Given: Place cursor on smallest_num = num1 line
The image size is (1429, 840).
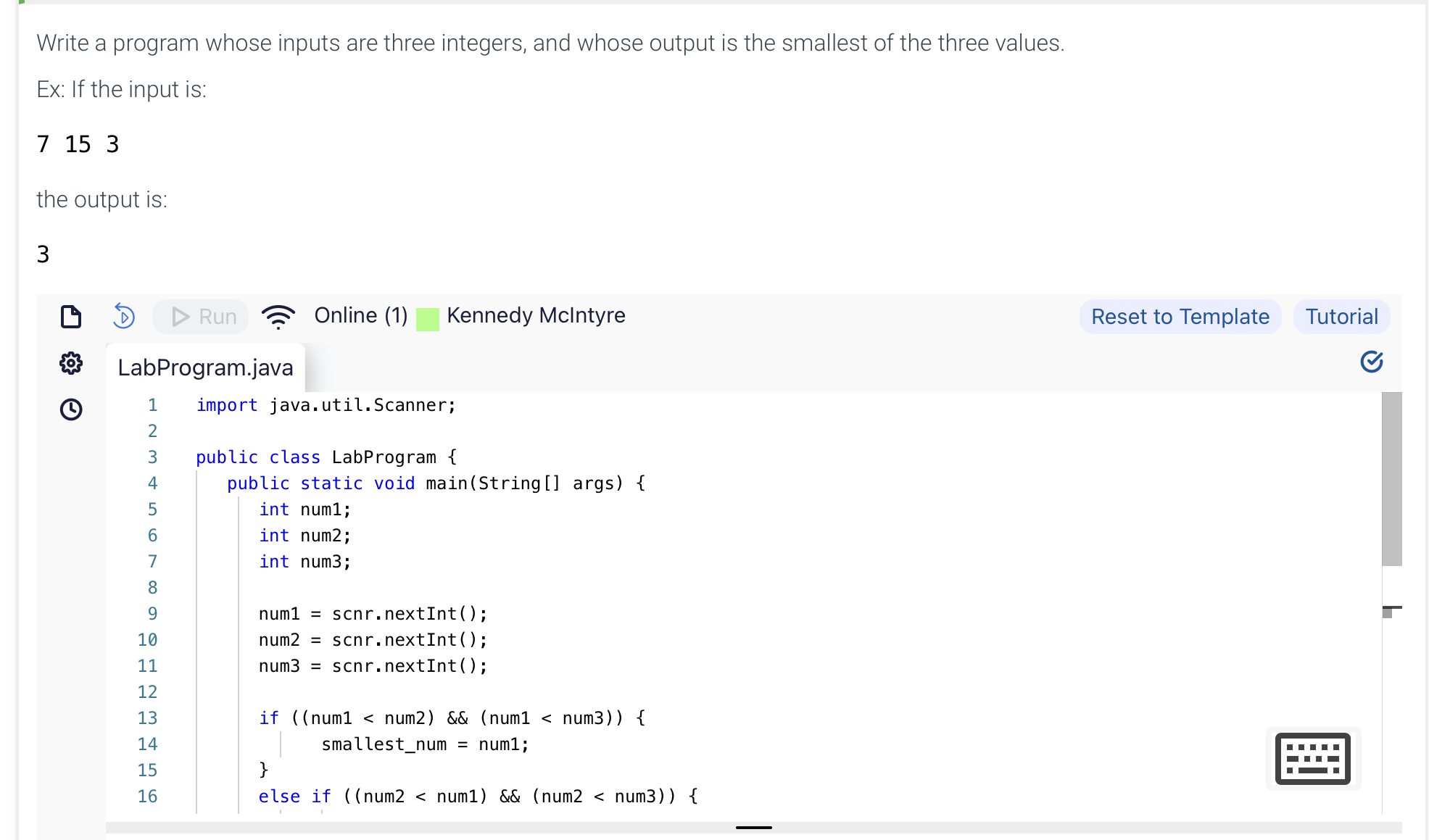Looking at the screenshot, I should point(425,744).
